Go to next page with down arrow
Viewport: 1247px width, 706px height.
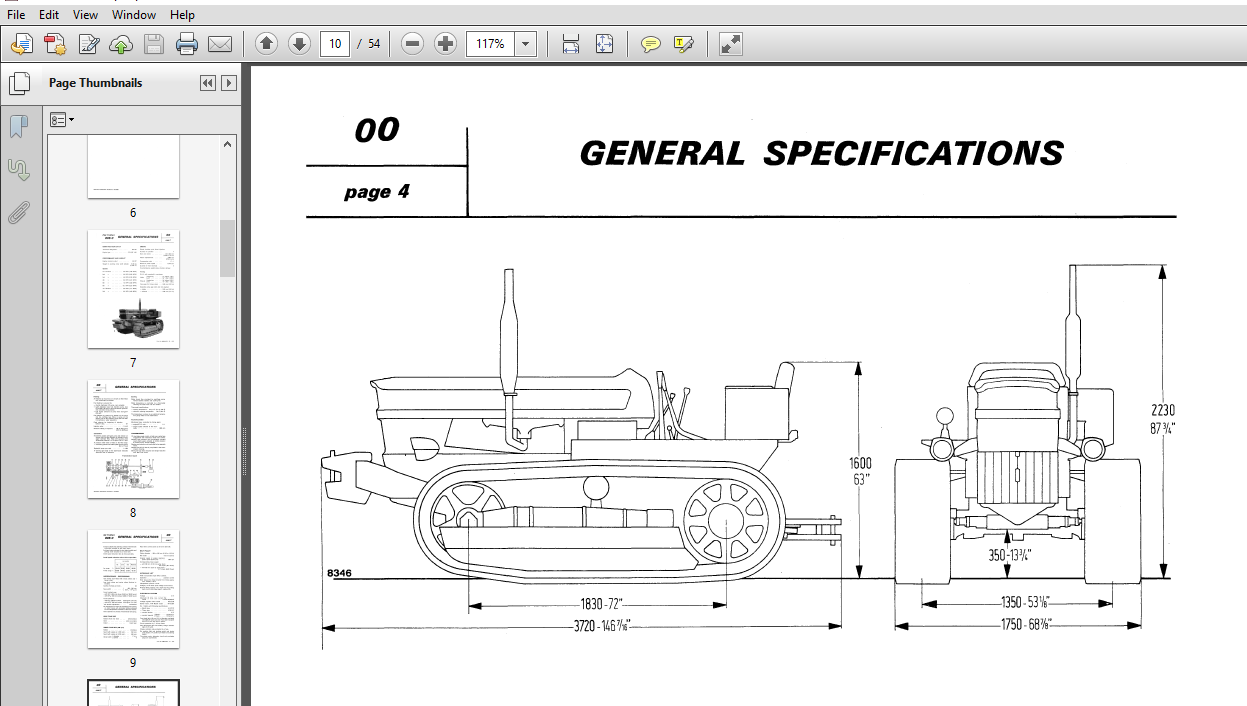(299, 44)
